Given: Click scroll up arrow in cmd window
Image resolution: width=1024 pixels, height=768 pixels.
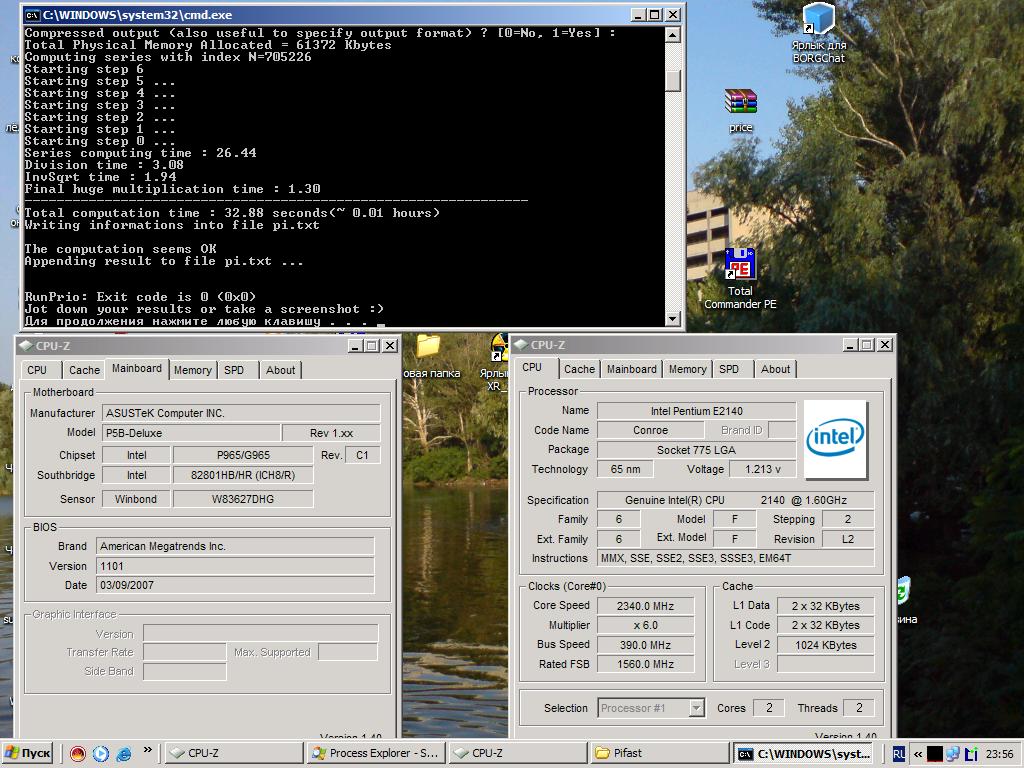Looking at the screenshot, I should click(x=673, y=35).
